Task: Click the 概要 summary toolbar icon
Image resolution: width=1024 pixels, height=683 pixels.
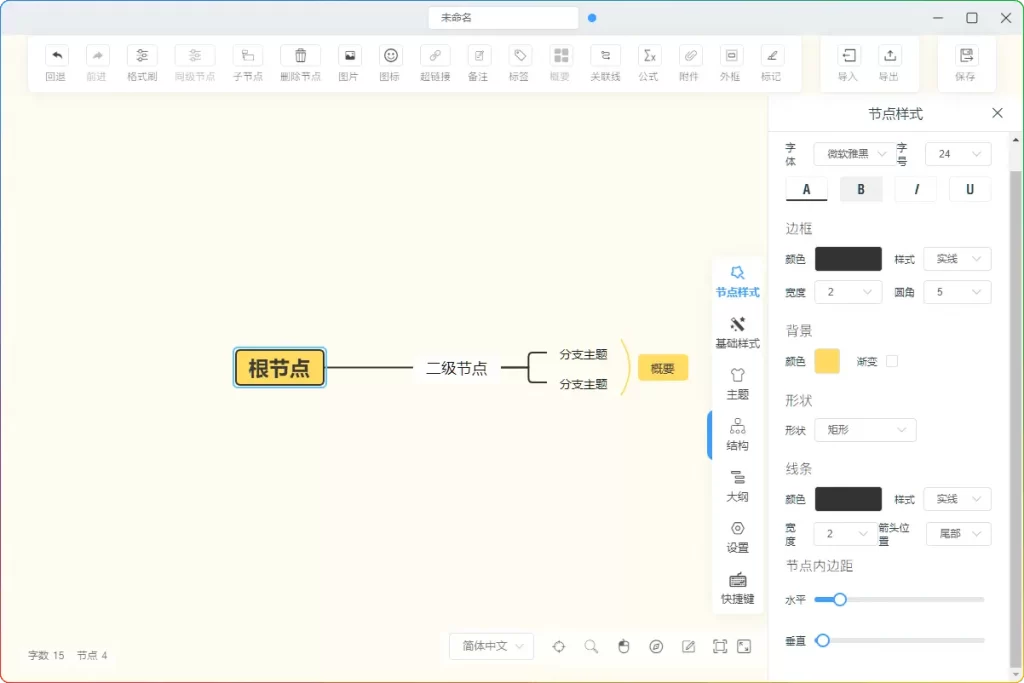Action: [x=560, y=56]
